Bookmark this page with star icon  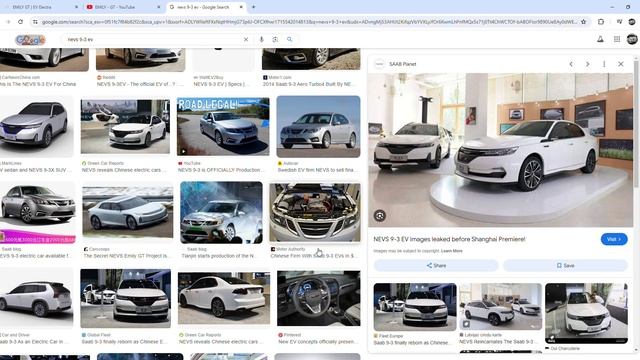[583, 22]
